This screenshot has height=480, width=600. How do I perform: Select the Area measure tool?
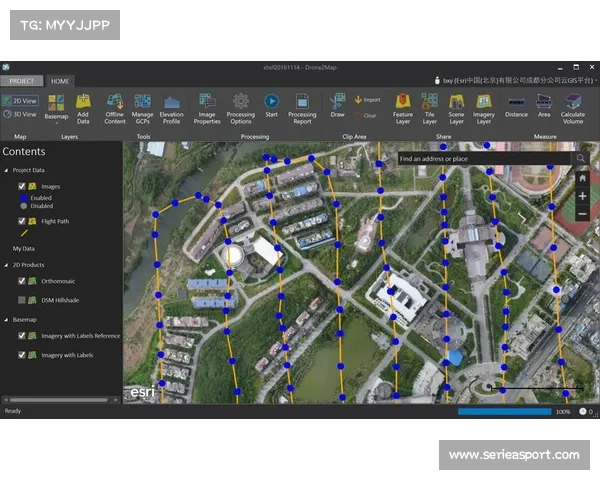[x=544, y=106]
